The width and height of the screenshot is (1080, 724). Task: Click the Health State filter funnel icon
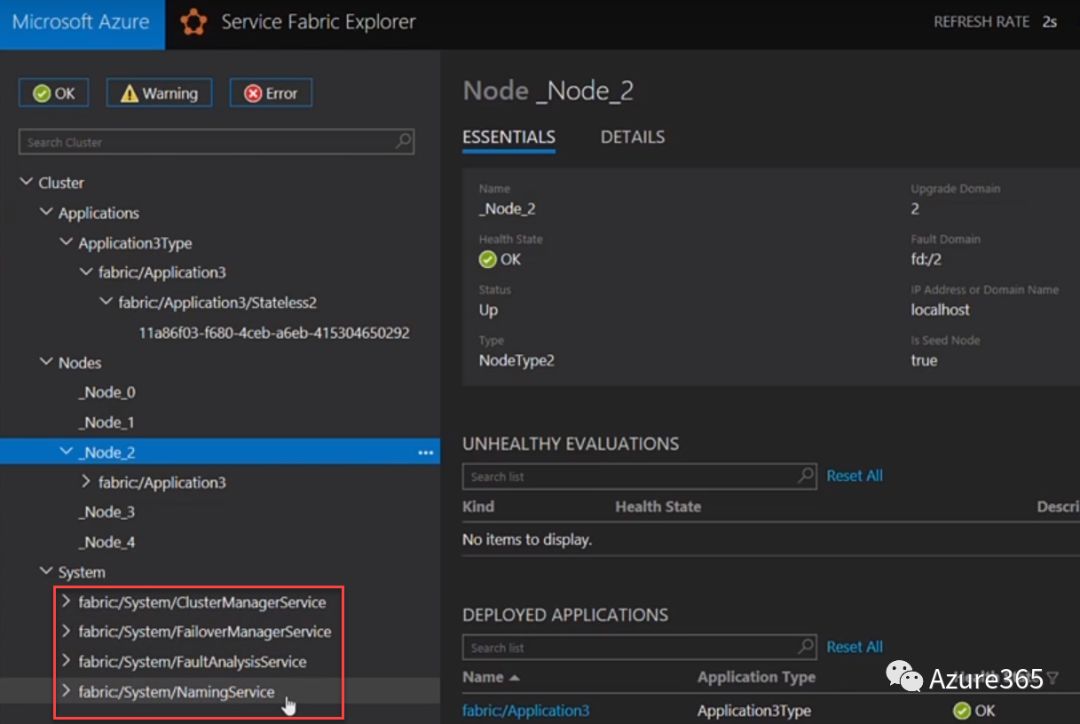pos(1052,678)
